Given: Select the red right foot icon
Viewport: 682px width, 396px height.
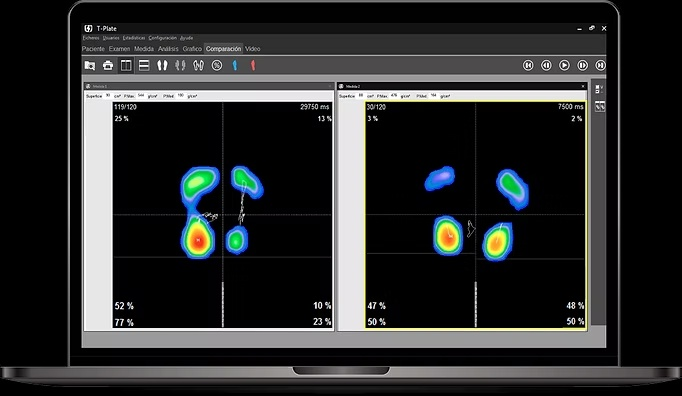Looking at the screenshot, I should [253, 65].
